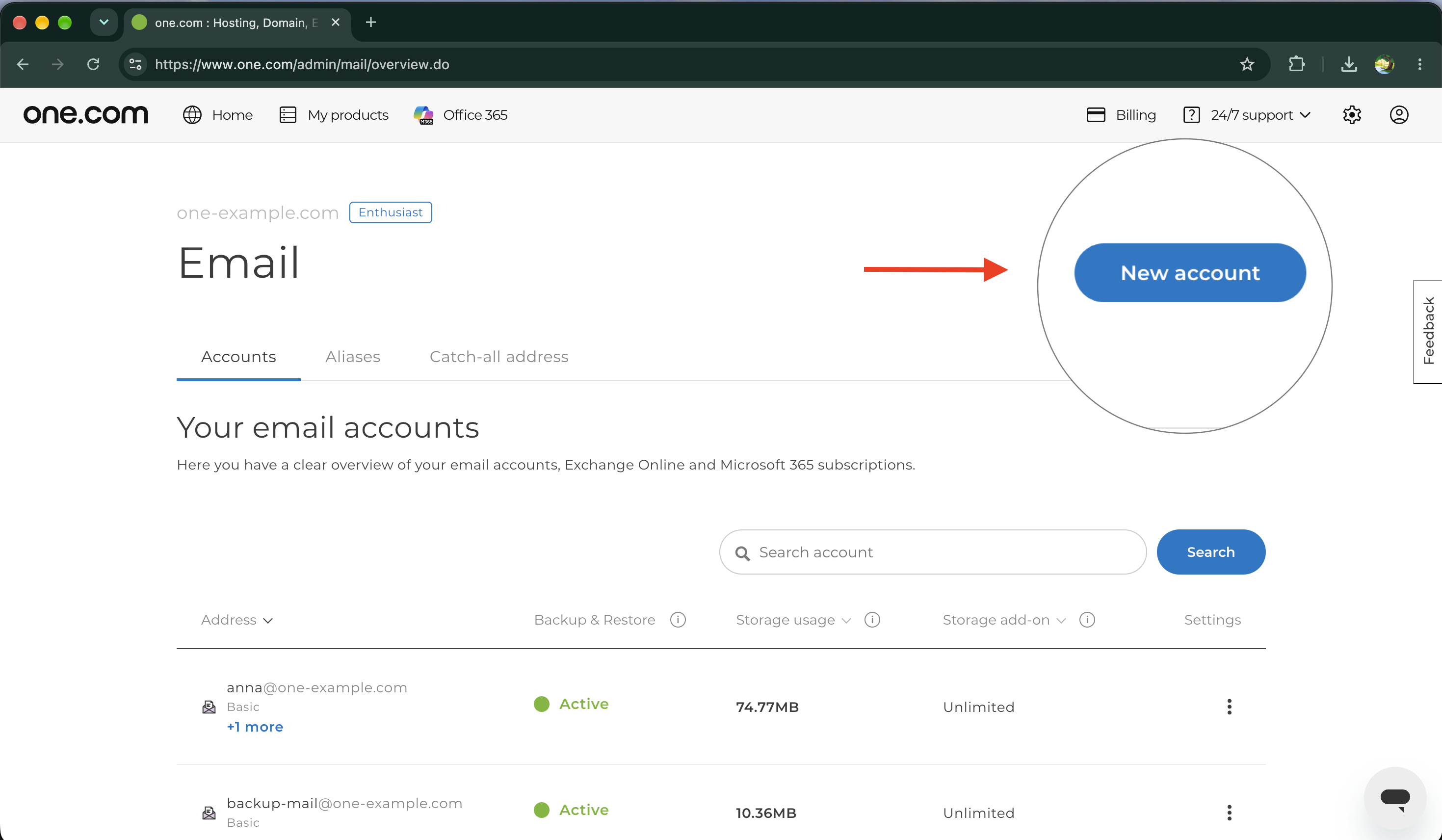Screen dimensions: 1442x840
Task: Switch to the Catch-all address tab
Action: [499, 357]
